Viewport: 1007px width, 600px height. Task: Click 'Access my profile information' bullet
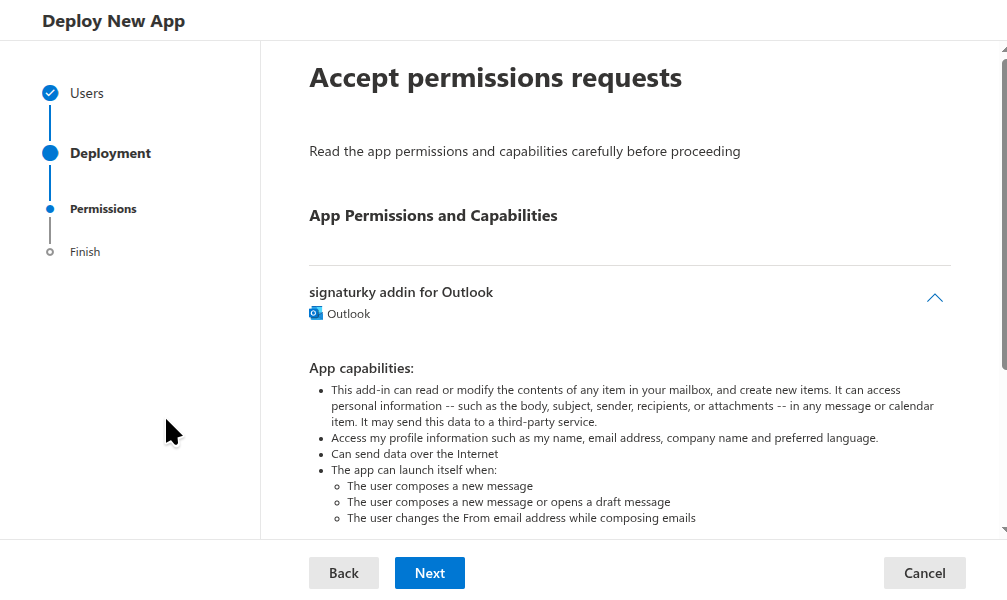click(x=604, y=438)
